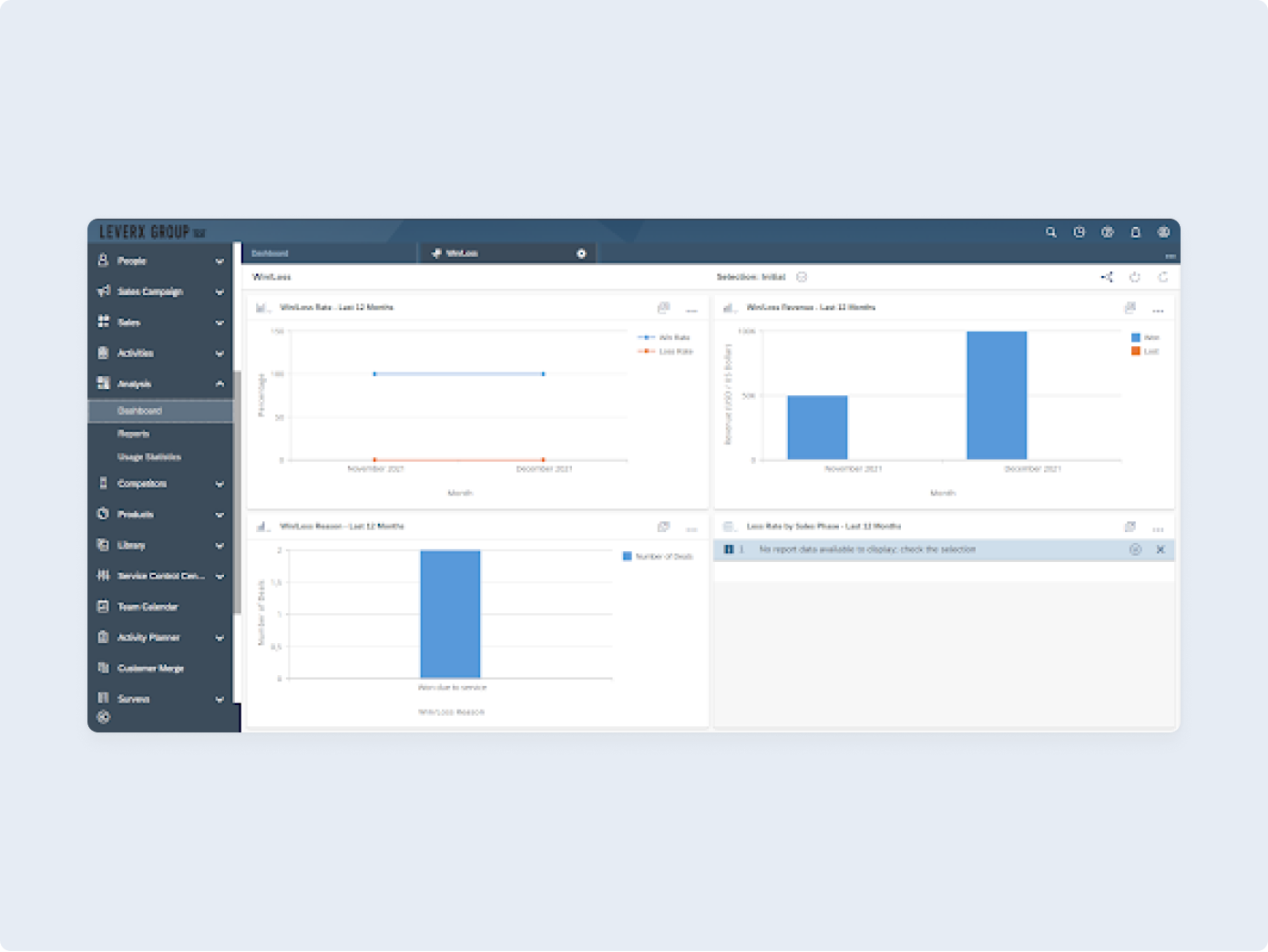Click the blue Won legend swatch
Viewport: 1268px width, 952px height.
tap(1136, 337)
